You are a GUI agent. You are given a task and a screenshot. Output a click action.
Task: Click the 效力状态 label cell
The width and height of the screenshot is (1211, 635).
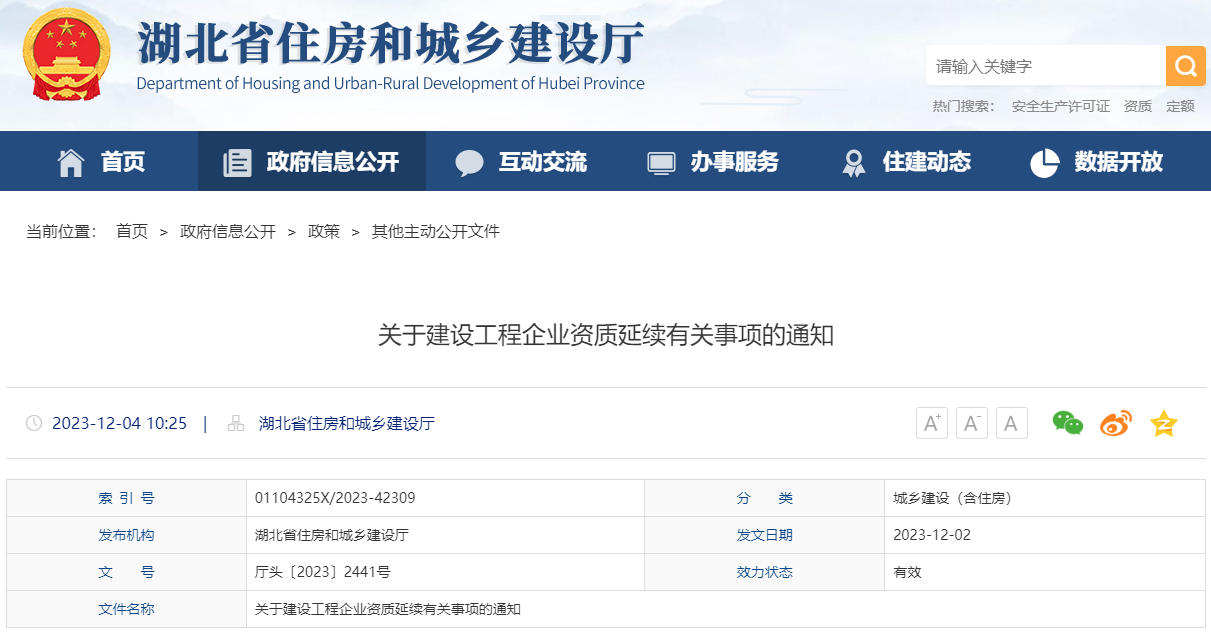pos(765,572)
